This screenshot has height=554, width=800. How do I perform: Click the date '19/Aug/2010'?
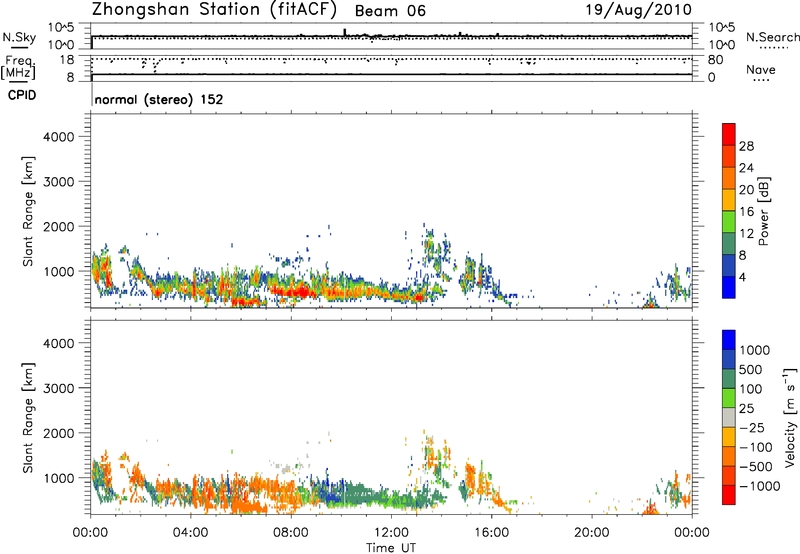(638, 10)
